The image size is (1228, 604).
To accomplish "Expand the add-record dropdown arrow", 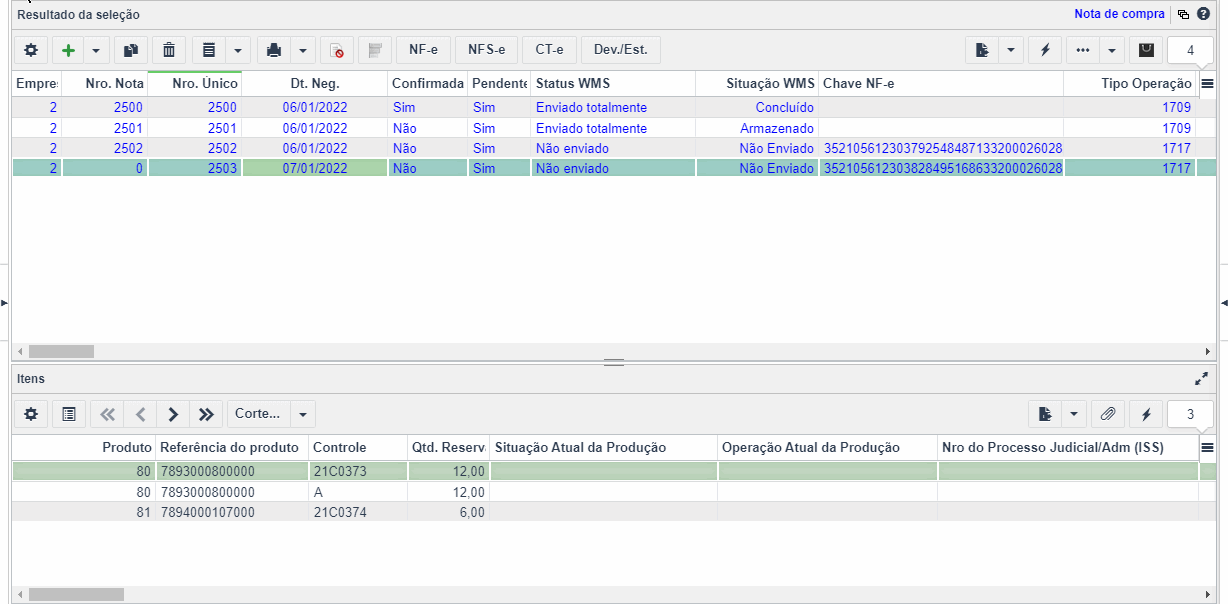I will coord(96,50).
